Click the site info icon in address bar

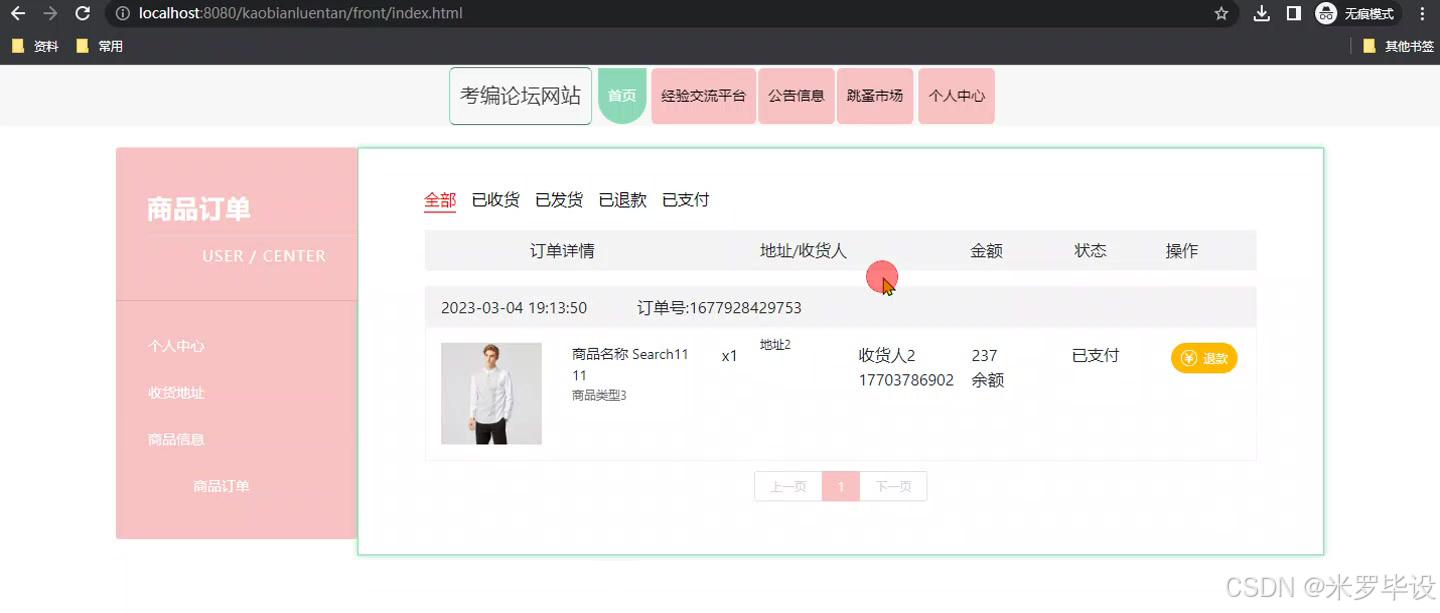(x=122, y=14)
